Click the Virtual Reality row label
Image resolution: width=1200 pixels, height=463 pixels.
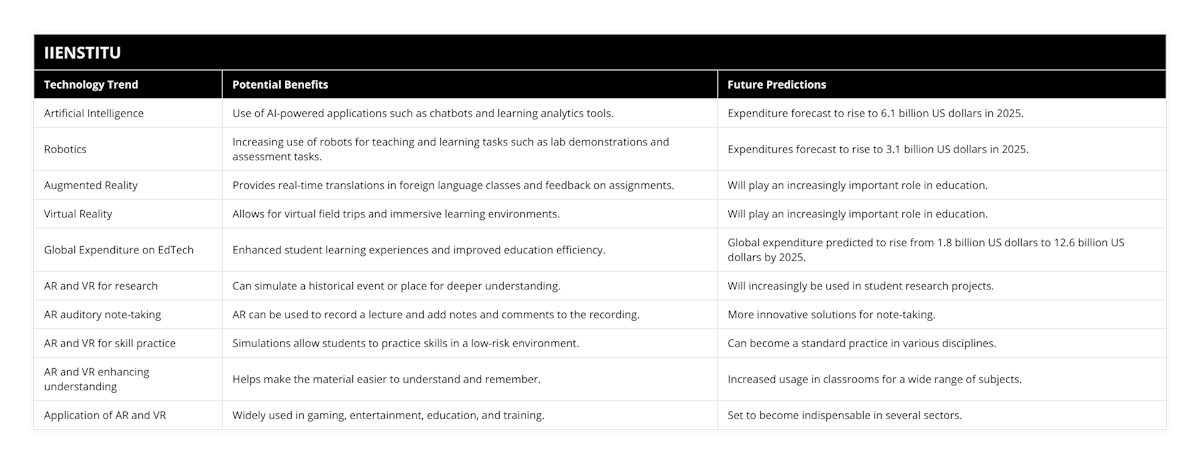[80, 214]
